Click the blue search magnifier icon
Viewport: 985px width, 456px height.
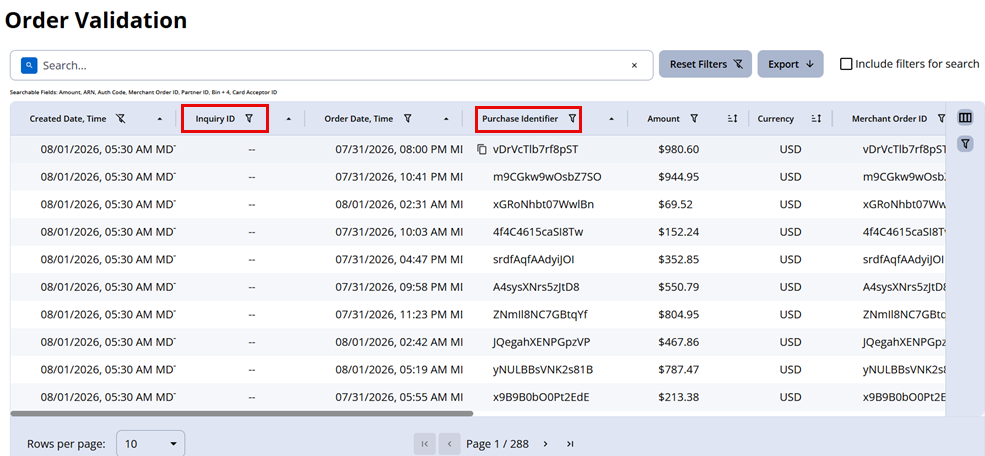coord(29,65)
